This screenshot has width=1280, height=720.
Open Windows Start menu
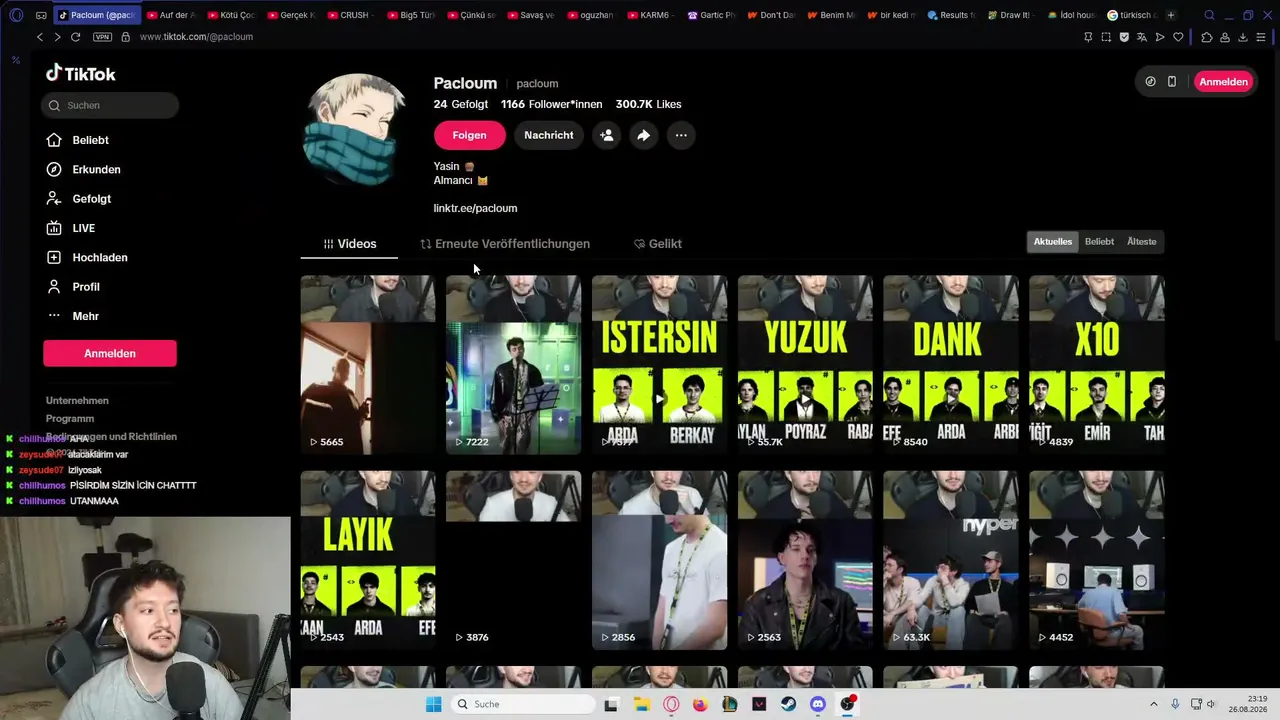coord(433,704)
